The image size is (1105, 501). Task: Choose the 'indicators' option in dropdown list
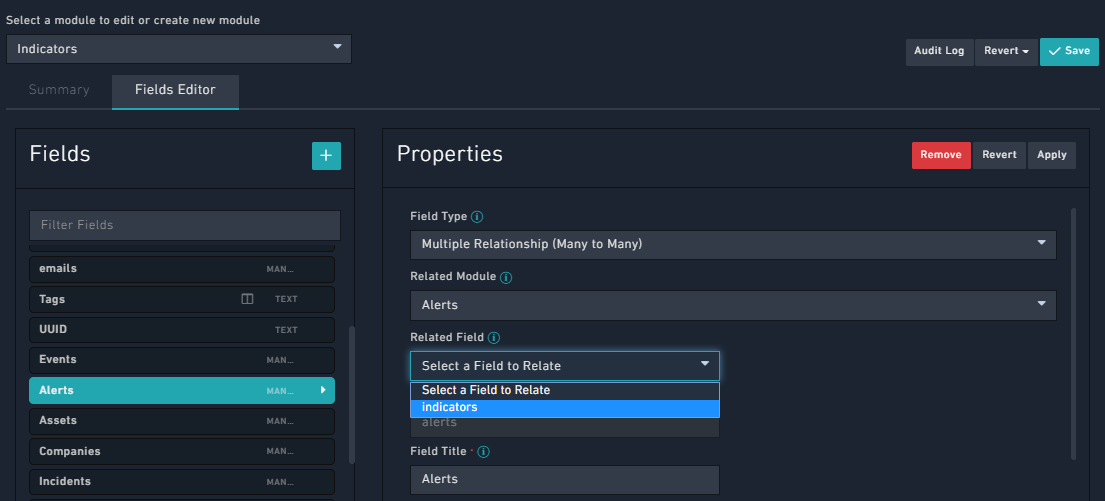[x=564, y=408]
